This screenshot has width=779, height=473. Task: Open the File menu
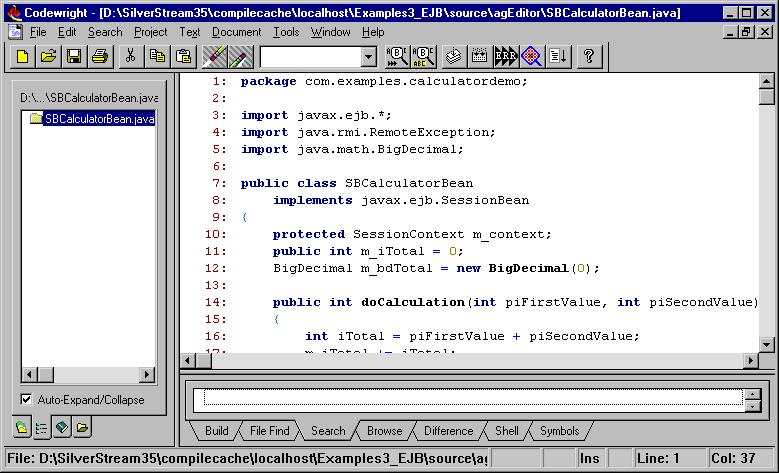click(x=38, y=32)
